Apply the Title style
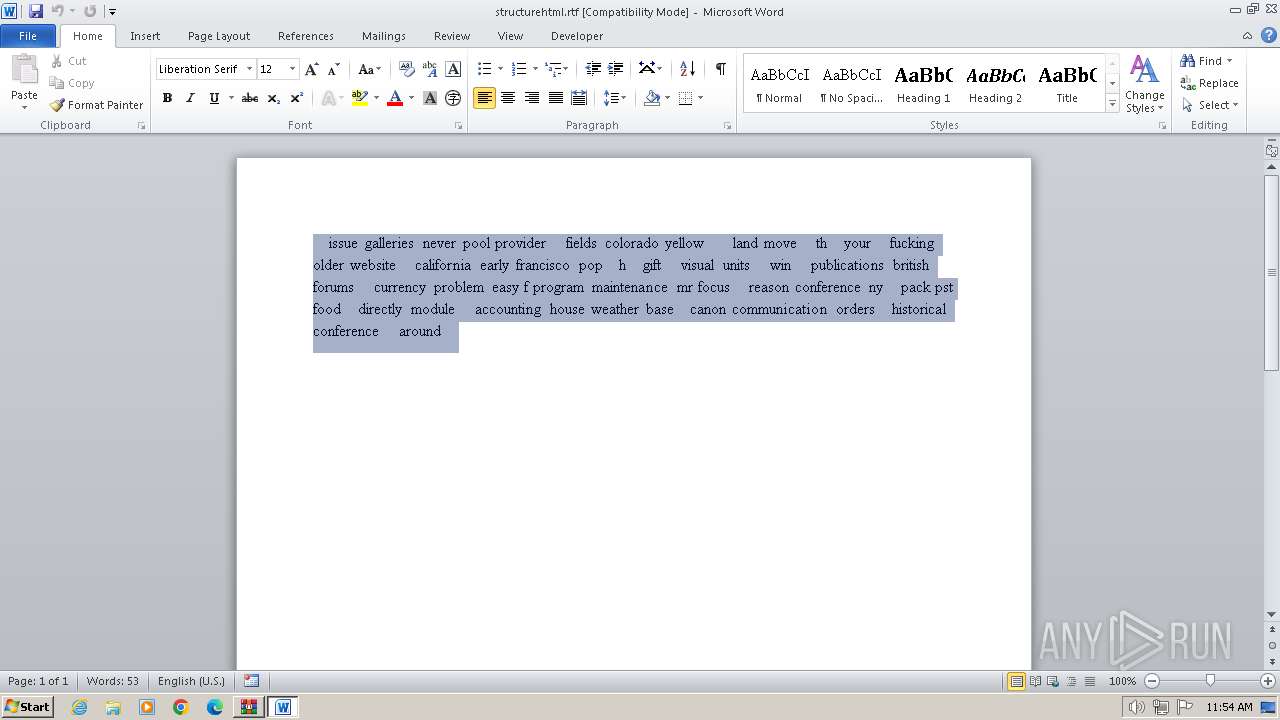This screenshot has width=1280, height=720. point(1067,83)
